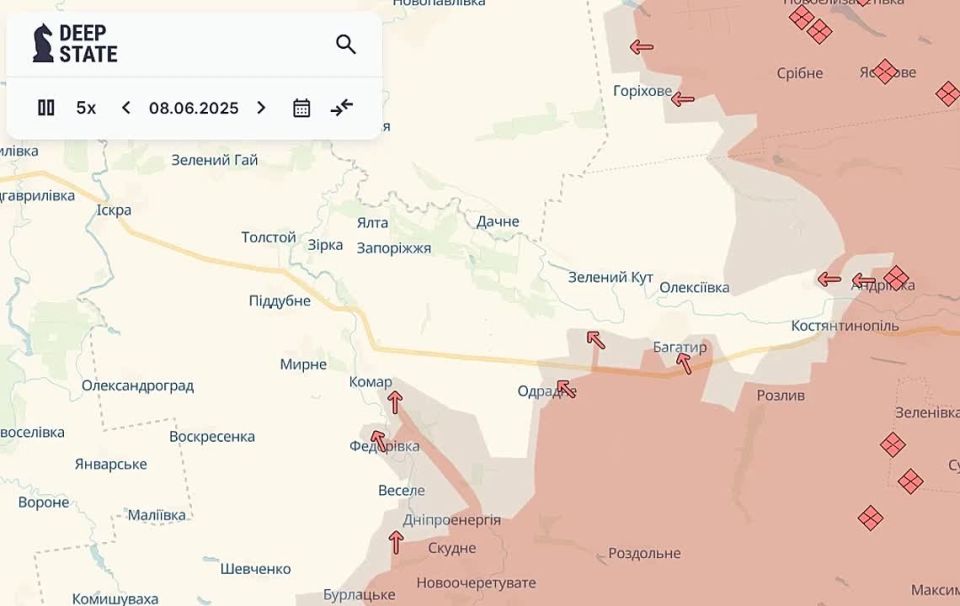Select the attack arrow at Комар

coord(395,402)
